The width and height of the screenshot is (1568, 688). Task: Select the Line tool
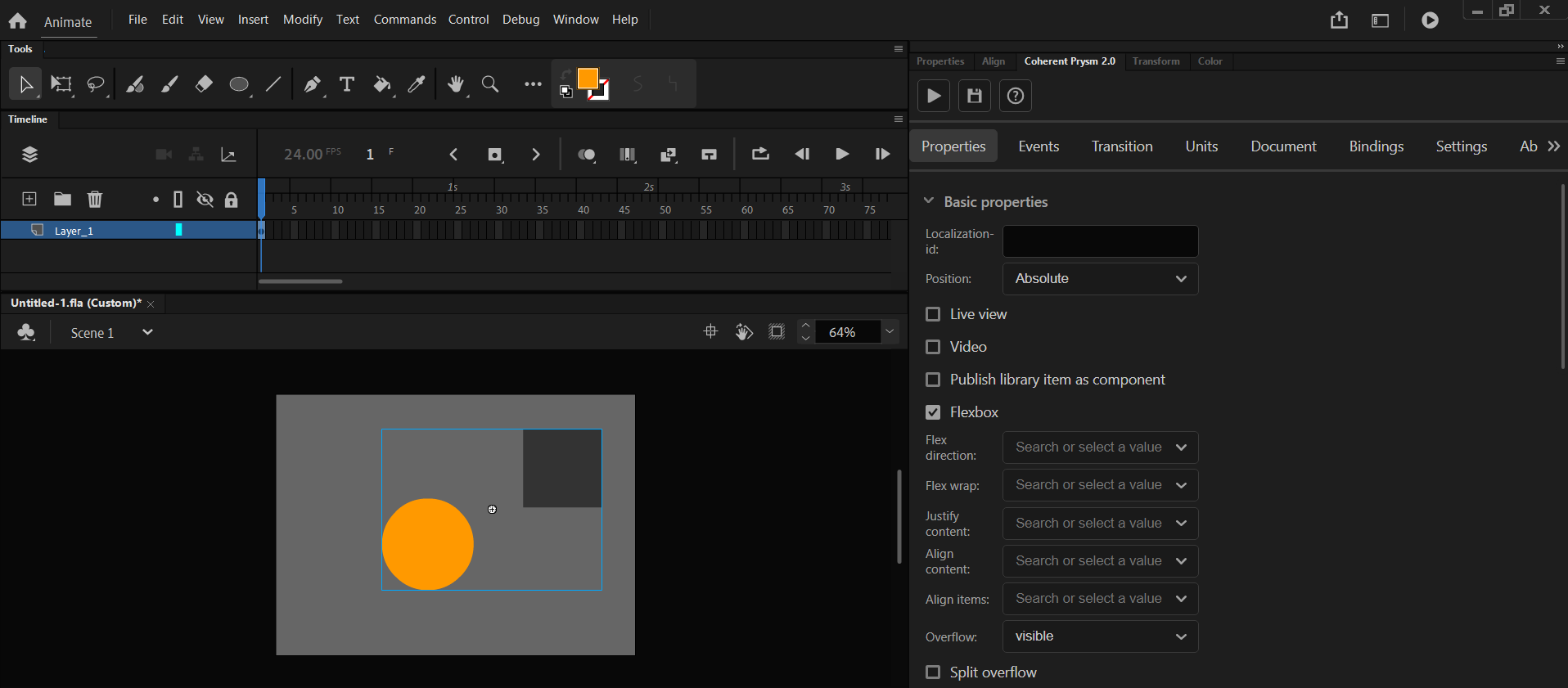pos(273,84)
